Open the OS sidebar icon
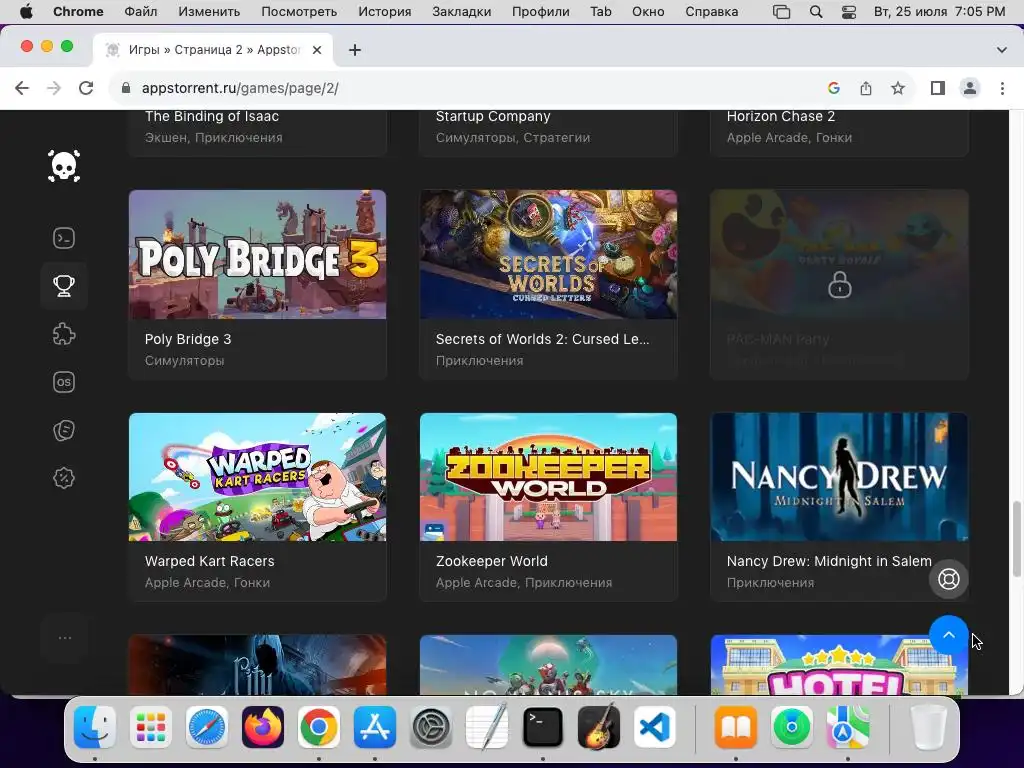Image resolution: width=1024 pixels, height=768 pixels. click(x=64, y=382)
